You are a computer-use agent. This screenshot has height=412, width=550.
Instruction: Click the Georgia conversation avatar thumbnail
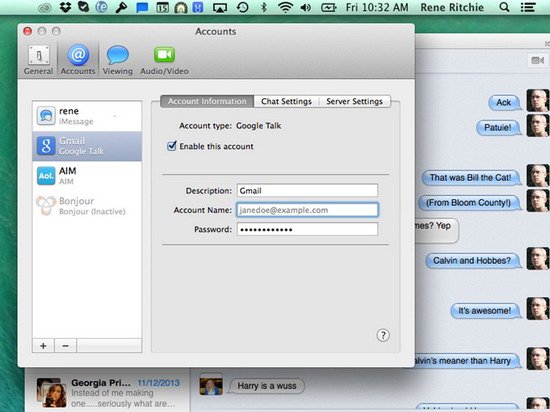tap(52, 393)
